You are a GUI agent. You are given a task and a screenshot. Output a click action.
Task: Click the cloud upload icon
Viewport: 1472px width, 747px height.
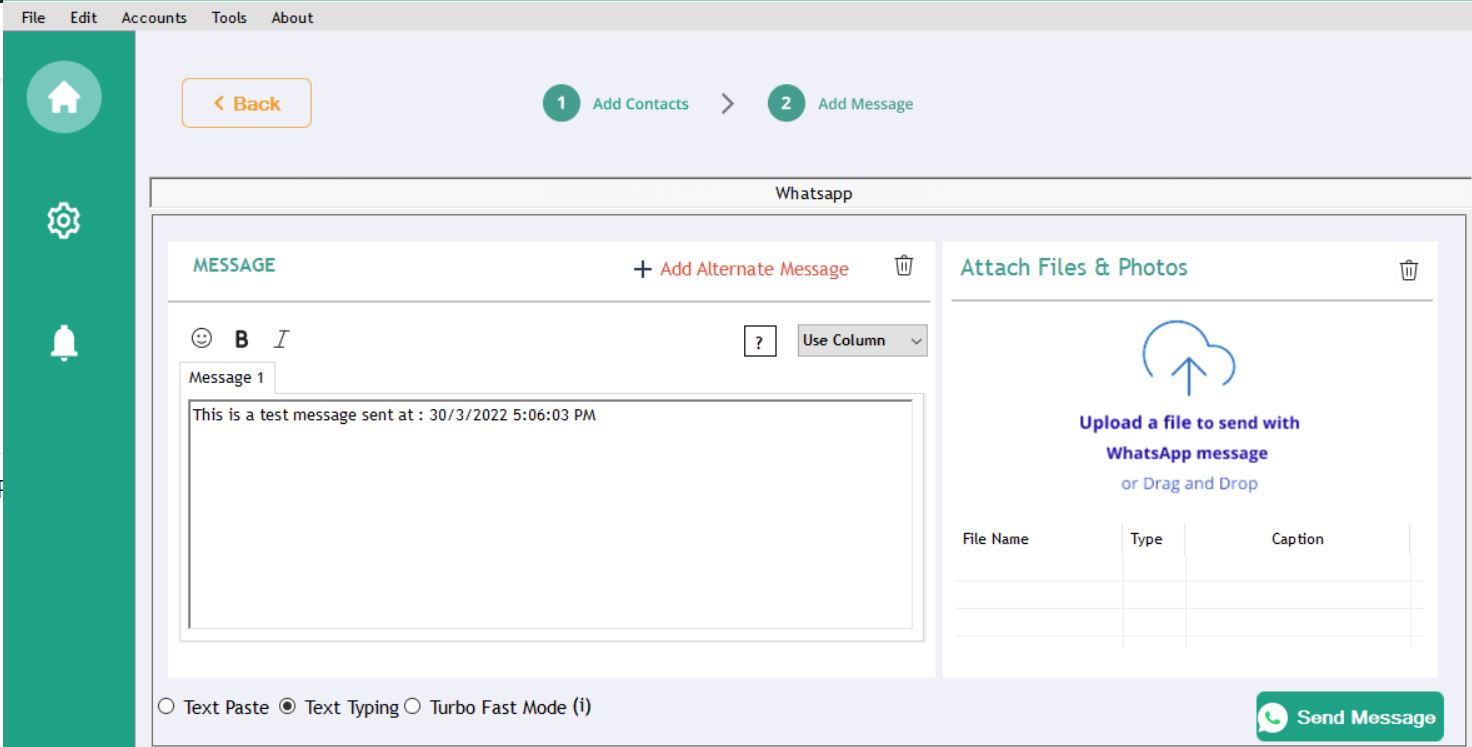[1189, 358]
